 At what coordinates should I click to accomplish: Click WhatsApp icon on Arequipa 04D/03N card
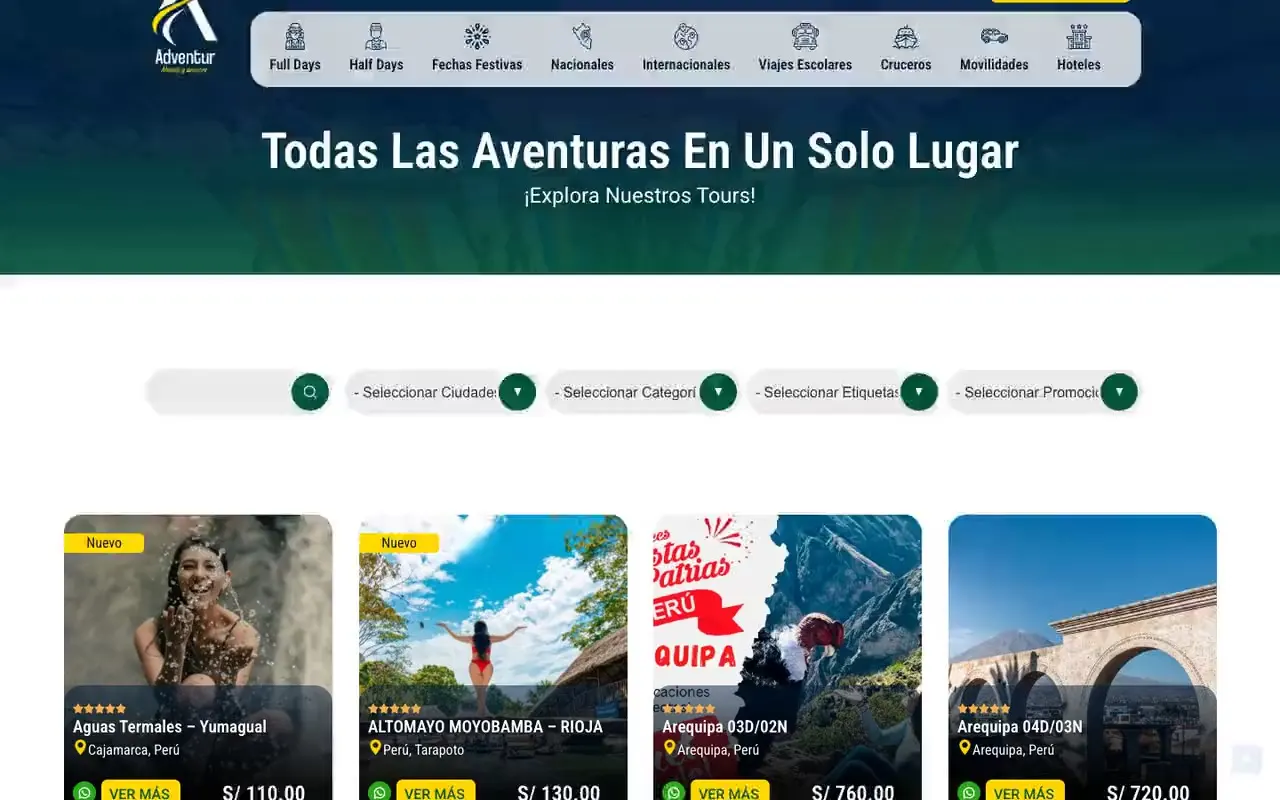click(x=969, y=792)
